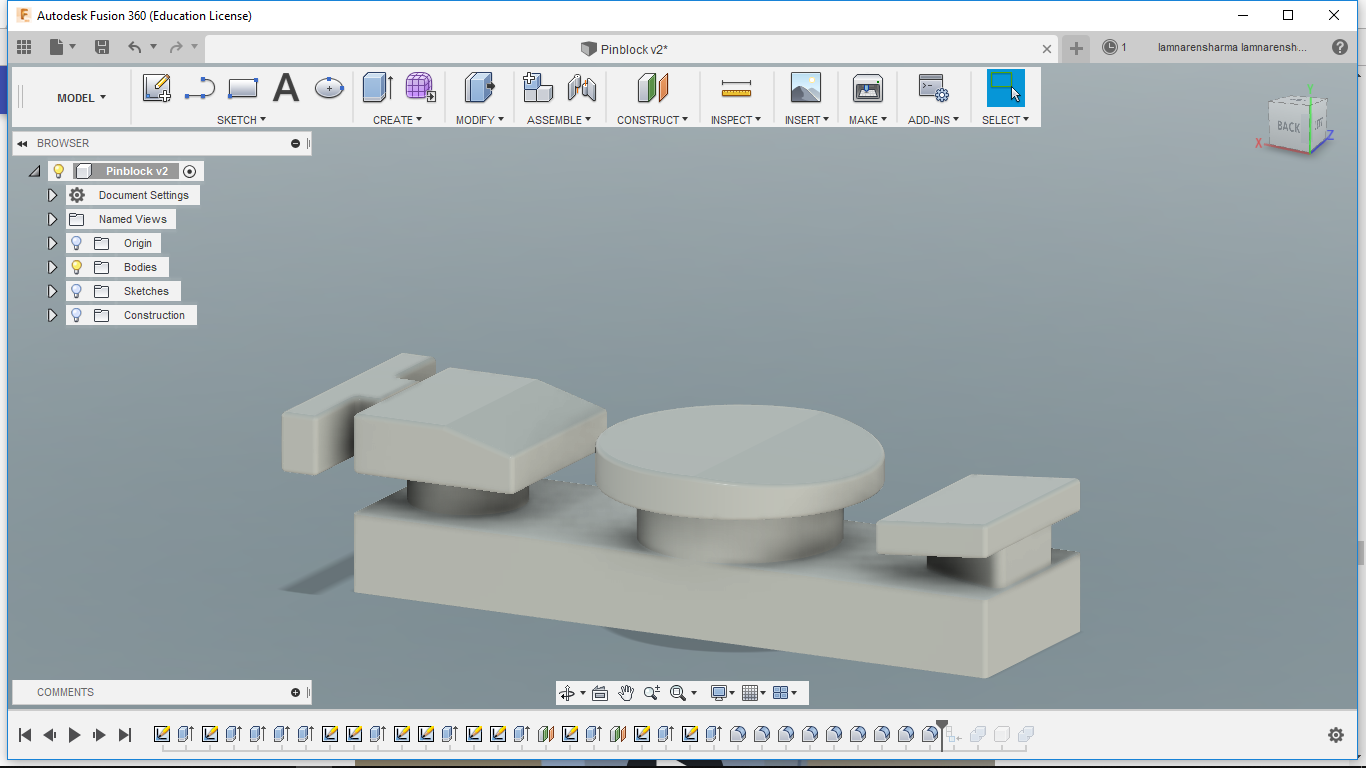Open the MODEL workspace dropdown
This screenshot has height=768, width=1366.
click(81, 98)
